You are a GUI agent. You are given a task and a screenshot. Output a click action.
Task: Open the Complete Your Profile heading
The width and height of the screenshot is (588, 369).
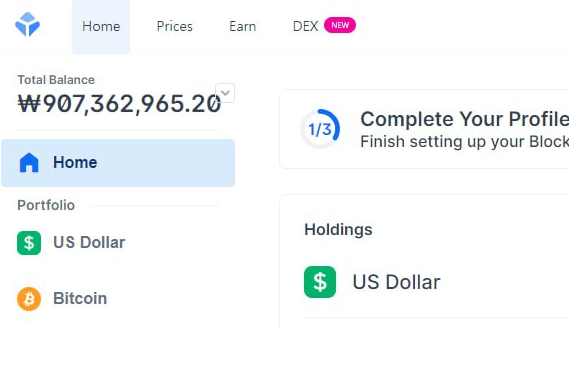(465, 119)
